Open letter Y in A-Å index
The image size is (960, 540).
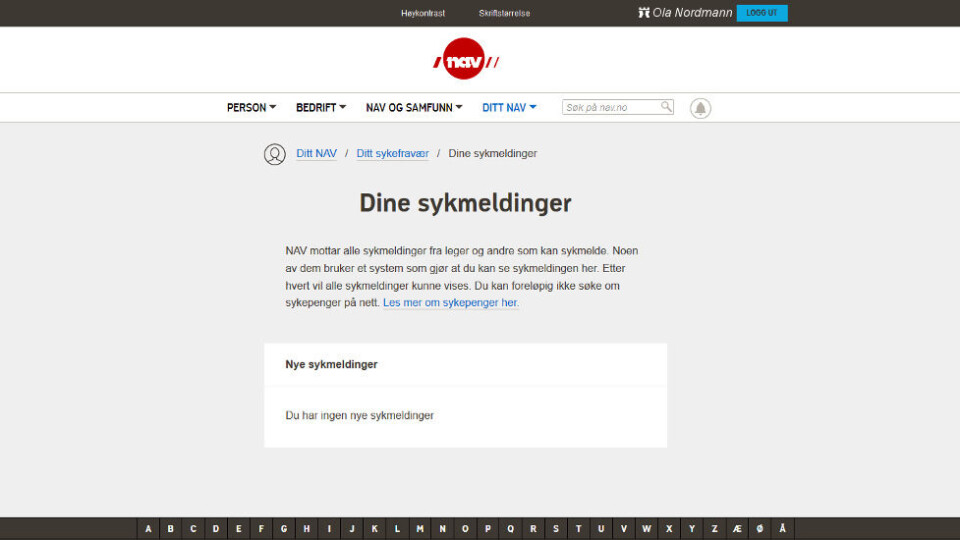click(x=692, y=528)
